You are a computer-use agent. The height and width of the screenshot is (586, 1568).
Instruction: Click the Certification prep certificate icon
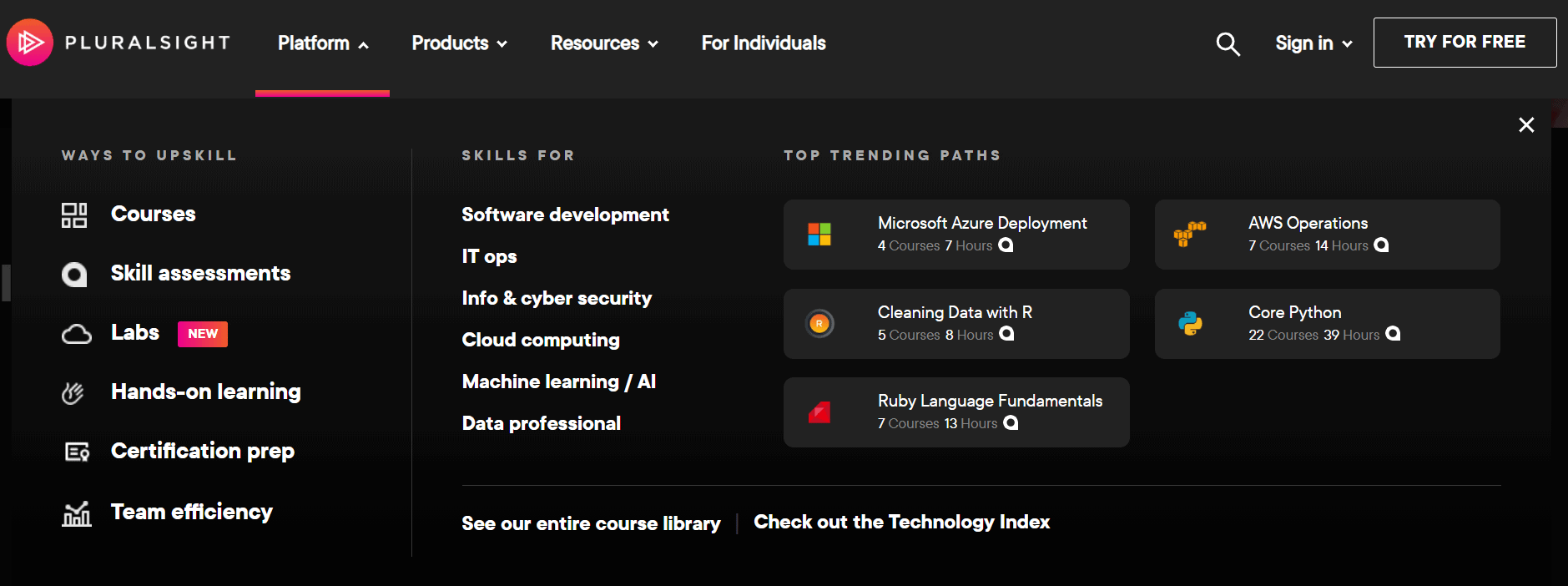[x=77, y=452]
